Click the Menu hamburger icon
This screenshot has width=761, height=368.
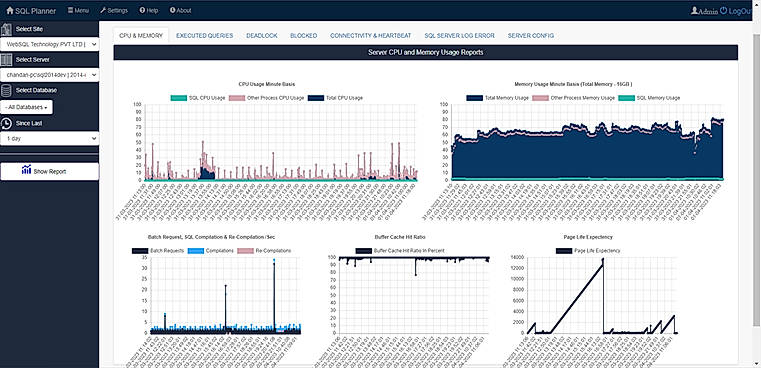[x=70, y=10]
